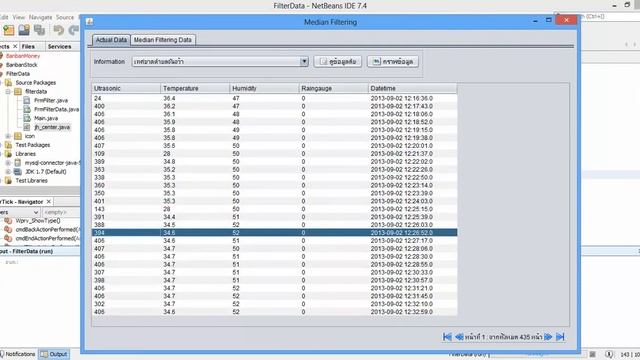The width and height of the screenshot is (640, 360).
Task: Open the Information combo box dropdown
Action: (x=304, y=62)
